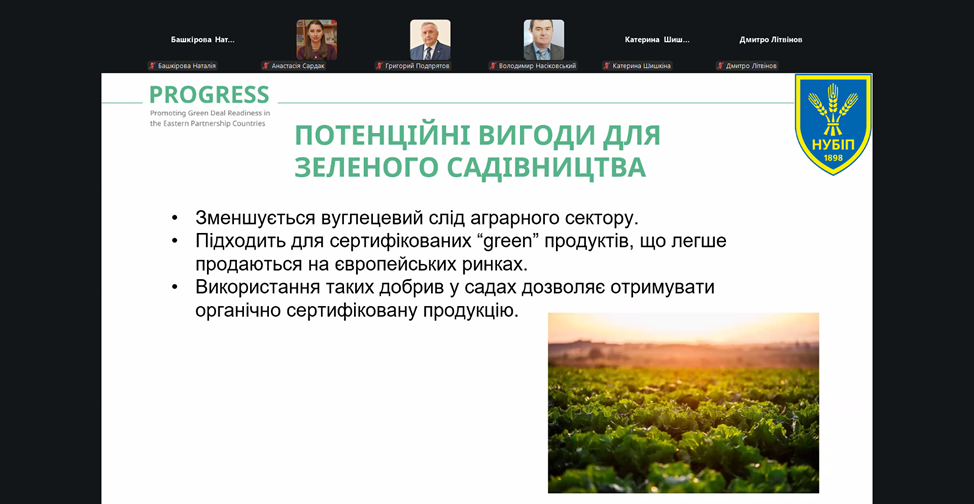This screenshot has width=974, height=504.
Task: Click muted microphone icon beside Анастасія Сардак
Action: (266, 66)
